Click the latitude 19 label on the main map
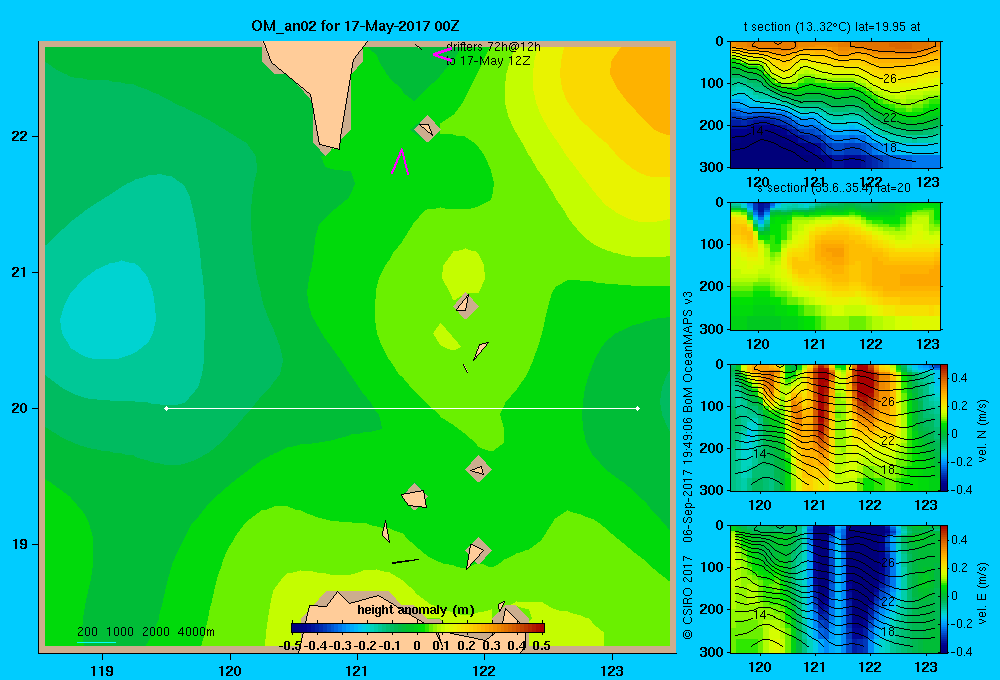1000x680 pixels. click(20, 544)
